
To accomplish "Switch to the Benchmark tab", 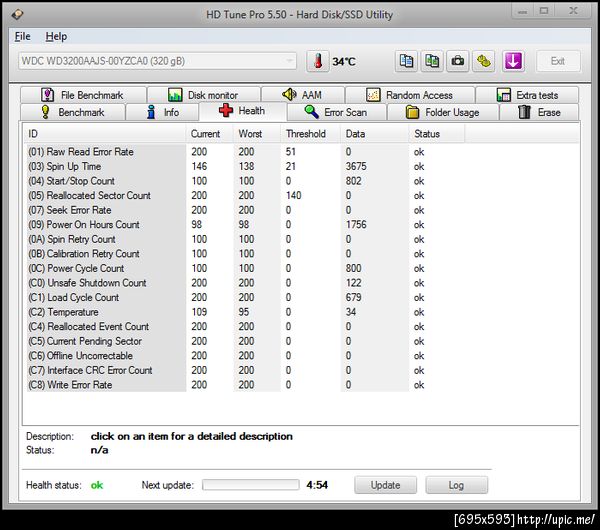I will coord(73,112).
